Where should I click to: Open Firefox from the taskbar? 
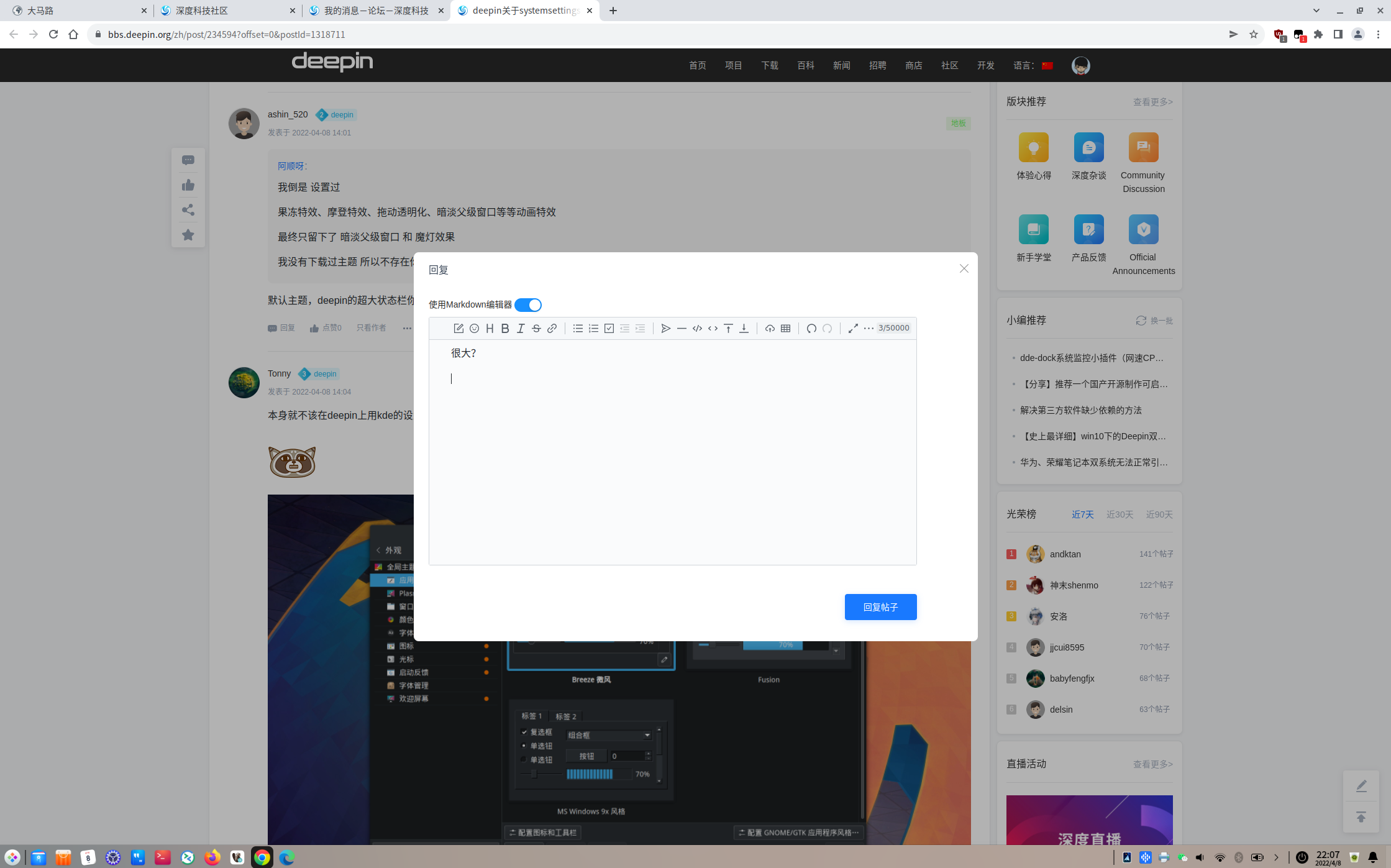pyautogui.click(x=212, y=857)
